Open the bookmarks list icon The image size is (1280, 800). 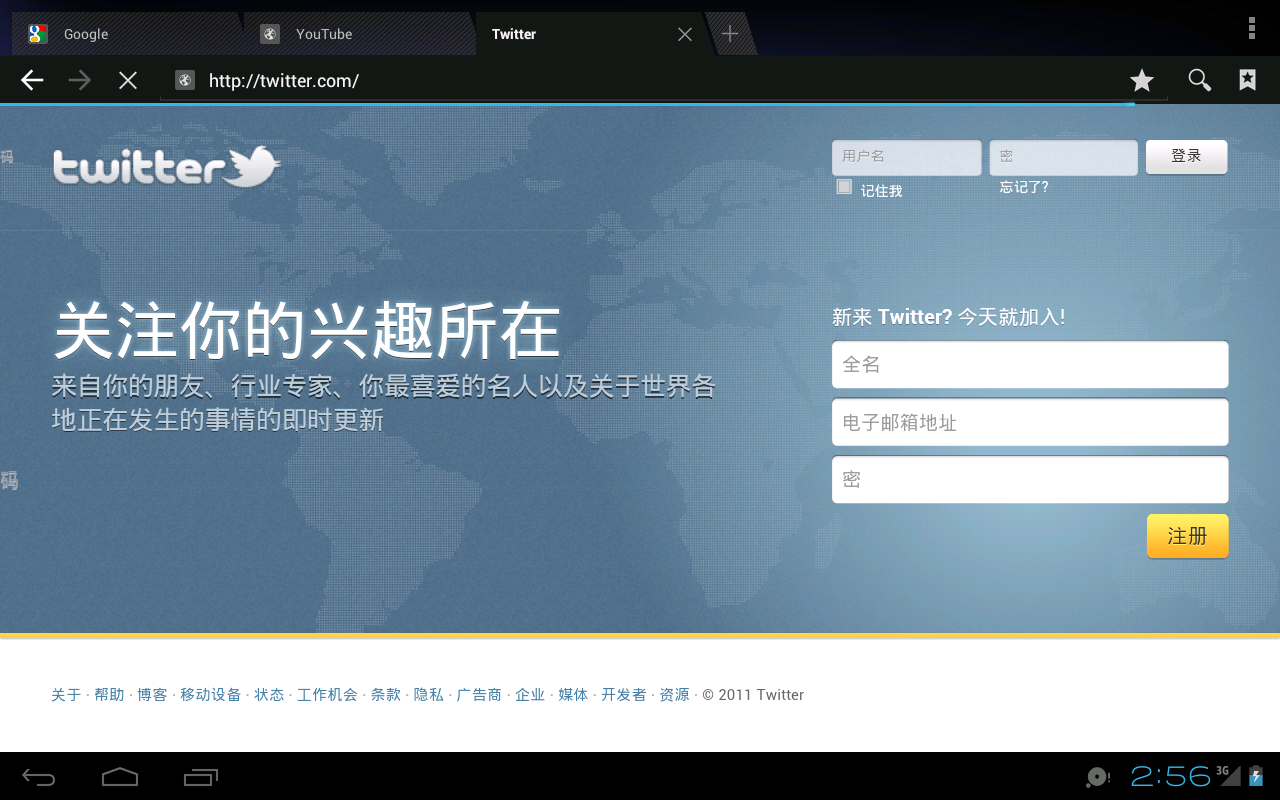click(1247, 80)
